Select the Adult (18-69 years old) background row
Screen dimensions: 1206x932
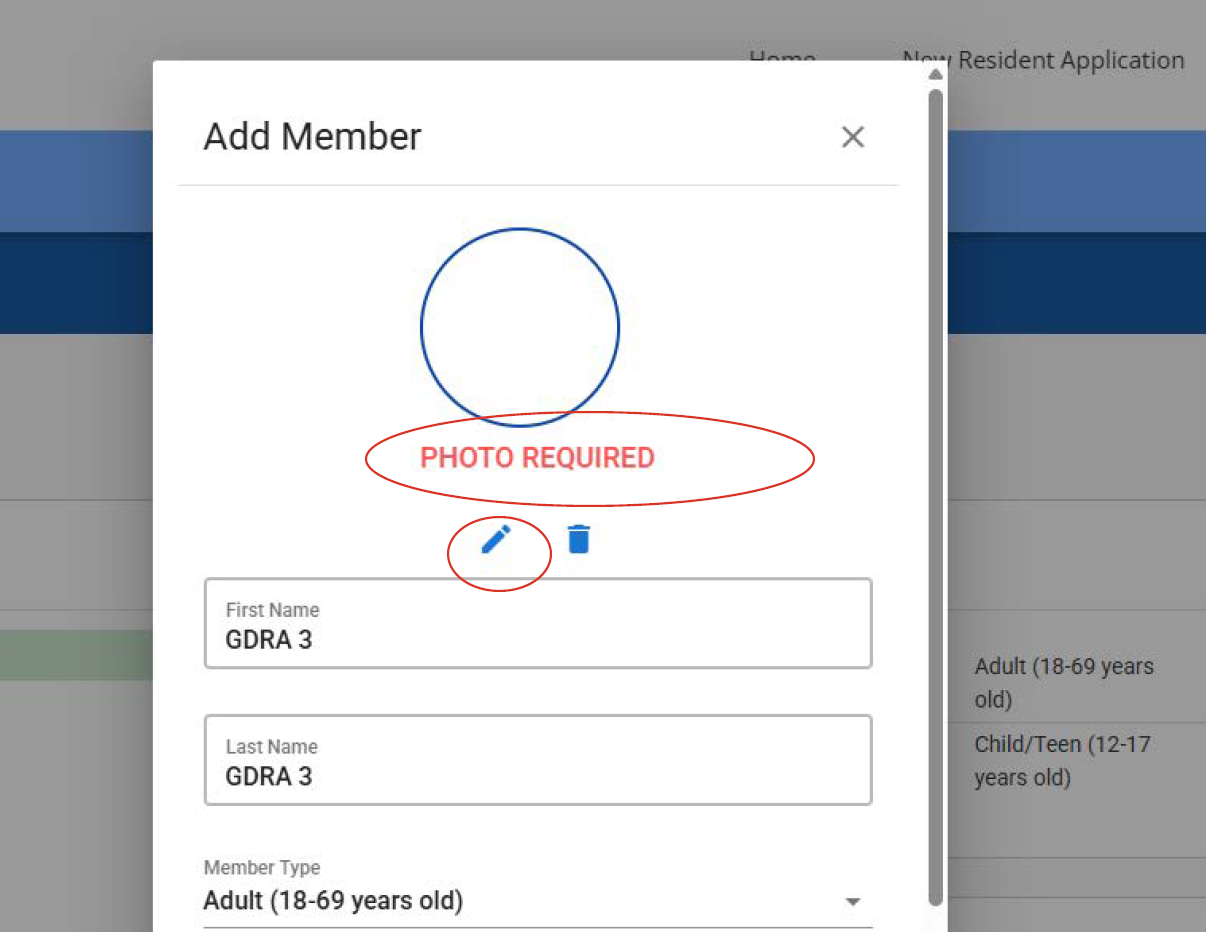(1063, 682)
